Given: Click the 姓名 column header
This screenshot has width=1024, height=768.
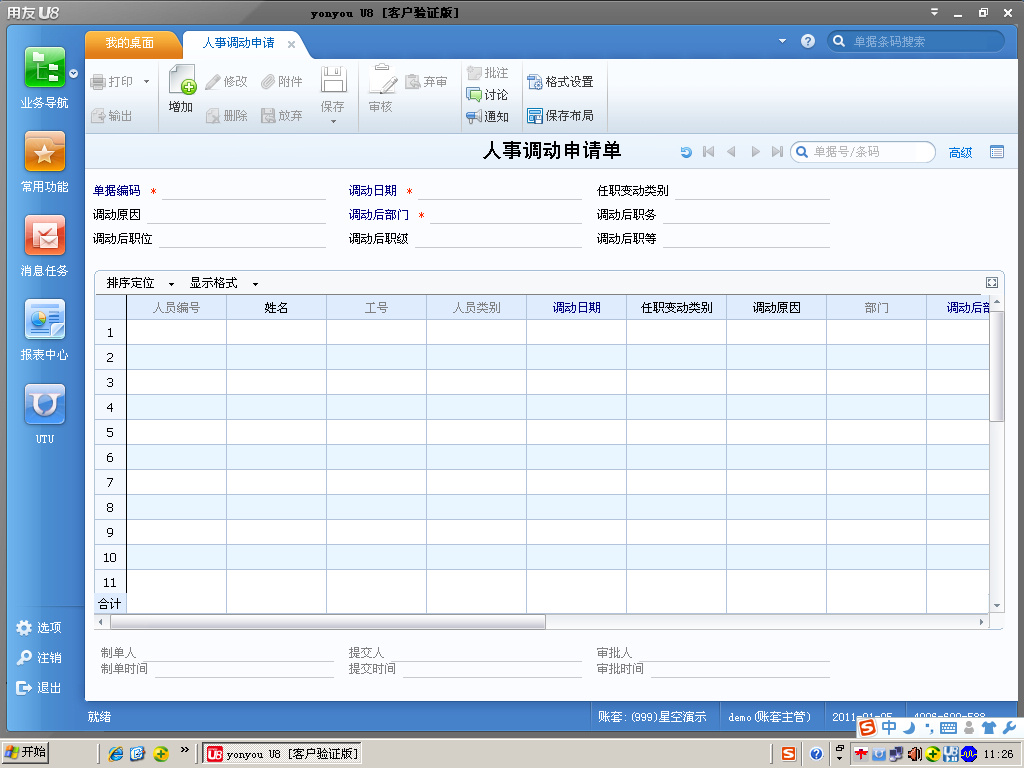Looking at the screenshot, I should tap(276, 308).
